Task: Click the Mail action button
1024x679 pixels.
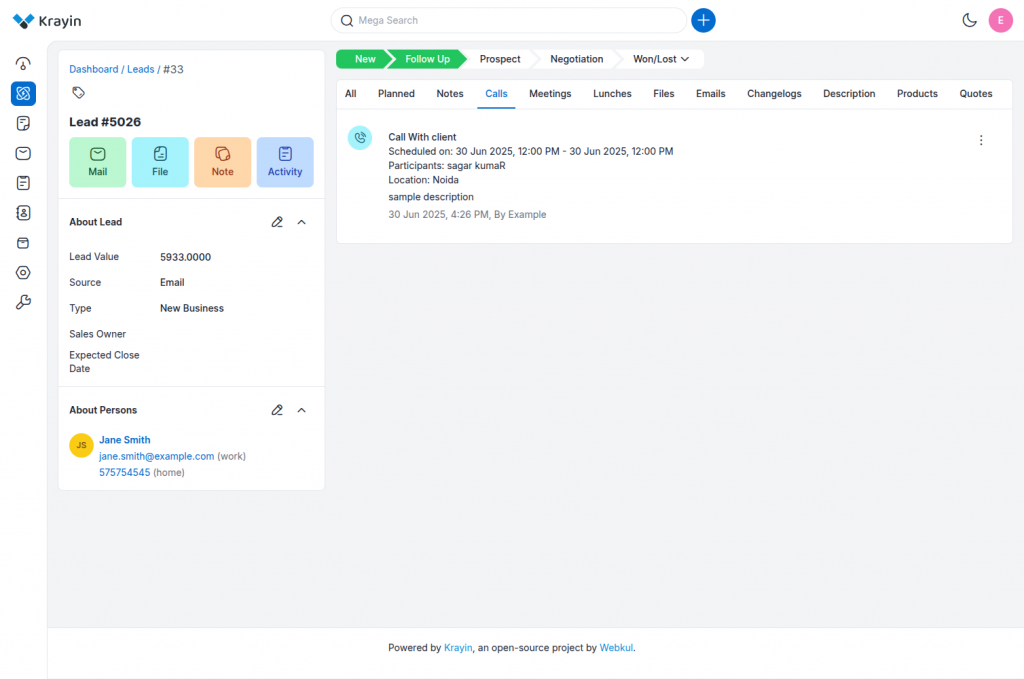Action: point(97,162)
